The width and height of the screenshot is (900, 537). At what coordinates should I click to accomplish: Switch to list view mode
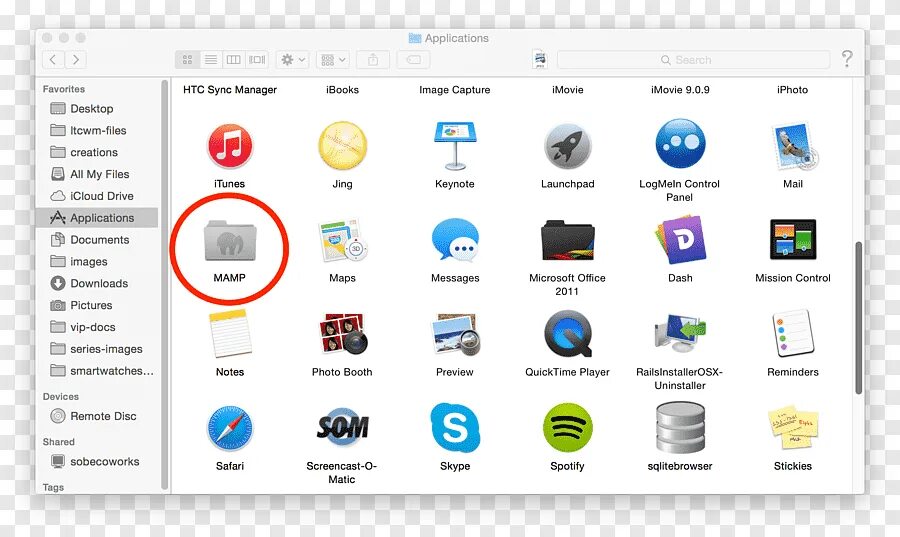(x=211, y=60)
